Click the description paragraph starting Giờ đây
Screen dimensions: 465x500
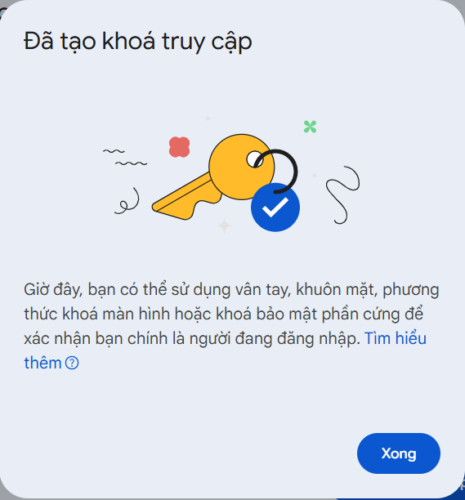click(x=231, y=326)
